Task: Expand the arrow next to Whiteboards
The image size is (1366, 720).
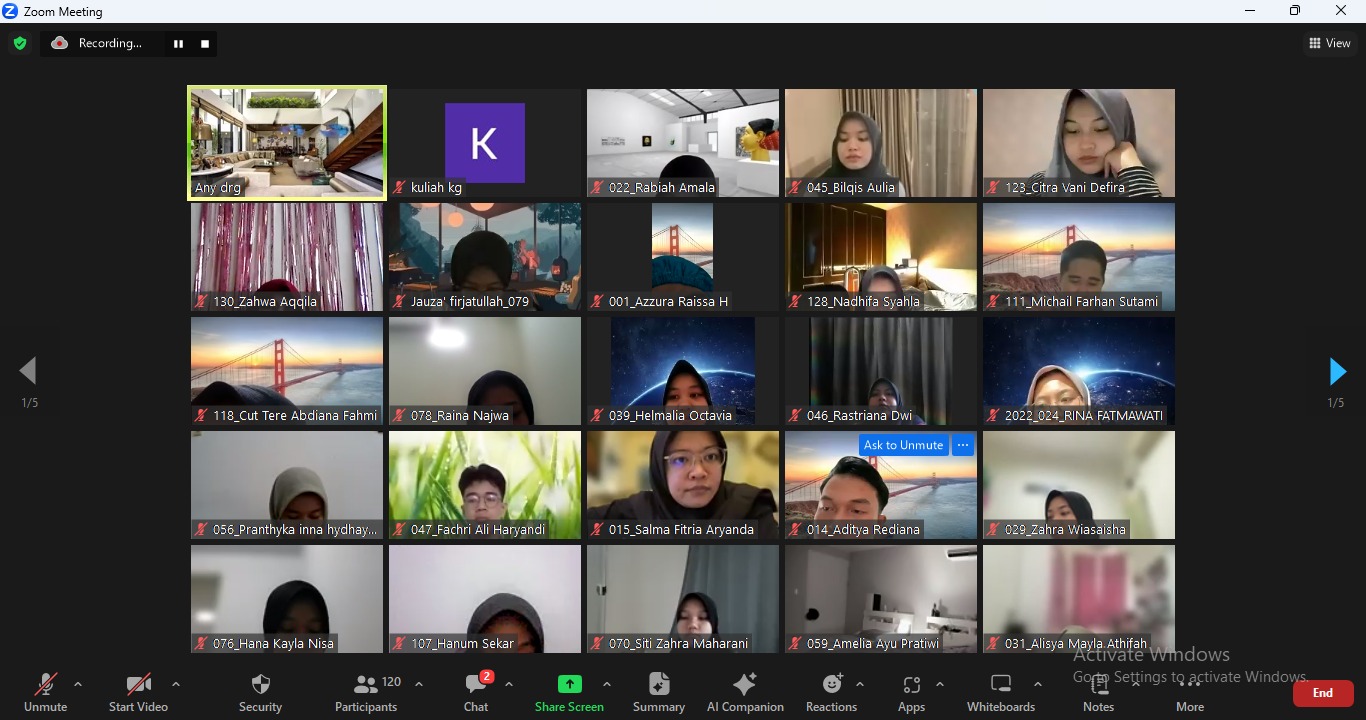Action: click(x=1038, y=685)
